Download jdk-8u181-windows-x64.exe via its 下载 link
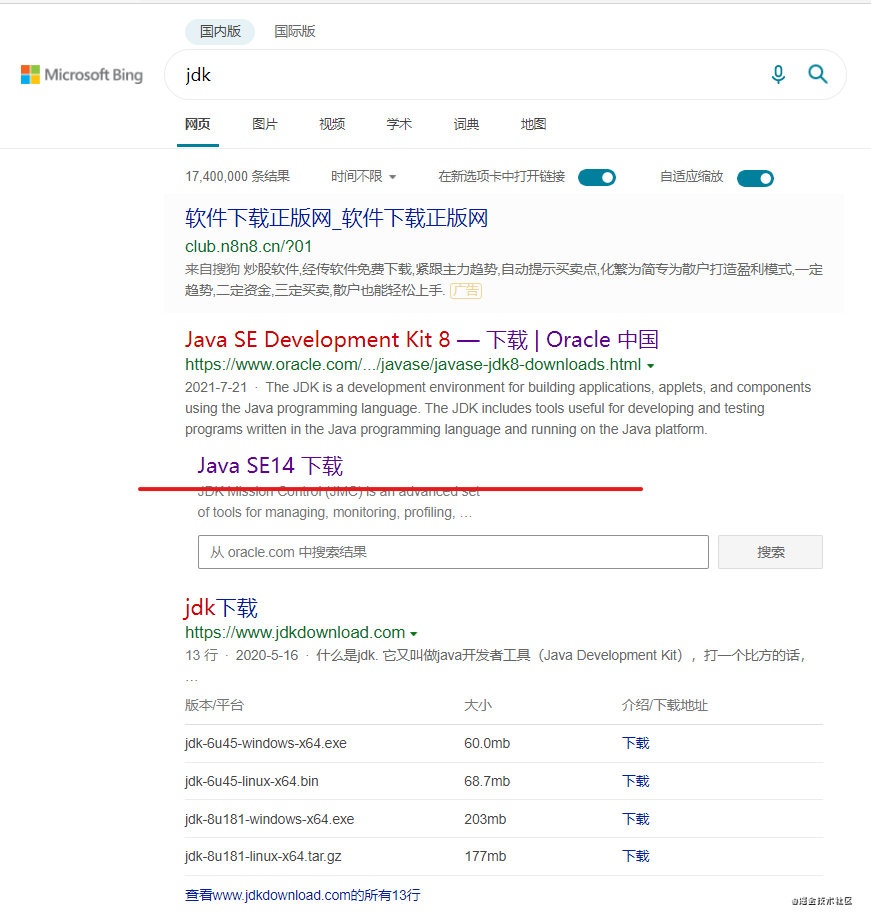 coord(635,818)
